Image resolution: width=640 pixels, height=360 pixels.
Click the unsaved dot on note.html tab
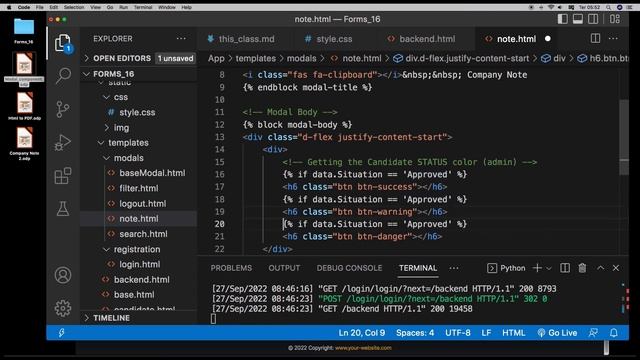pos(548,39)
